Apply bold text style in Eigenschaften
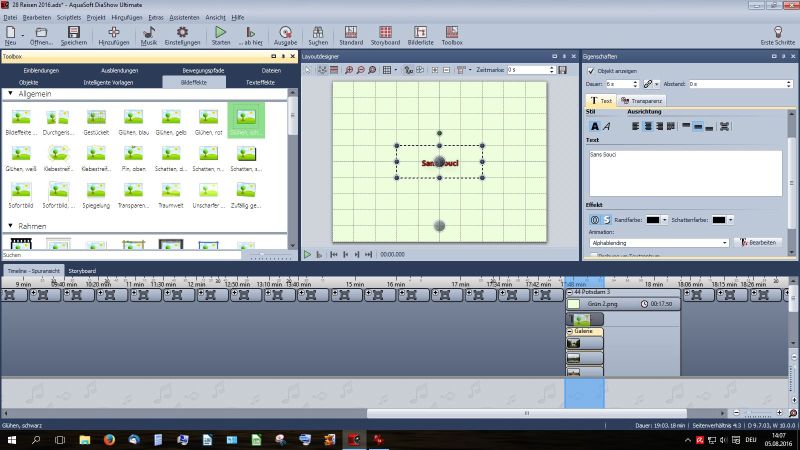The height and width of the screenshot is (450, 800). point(594,126)
